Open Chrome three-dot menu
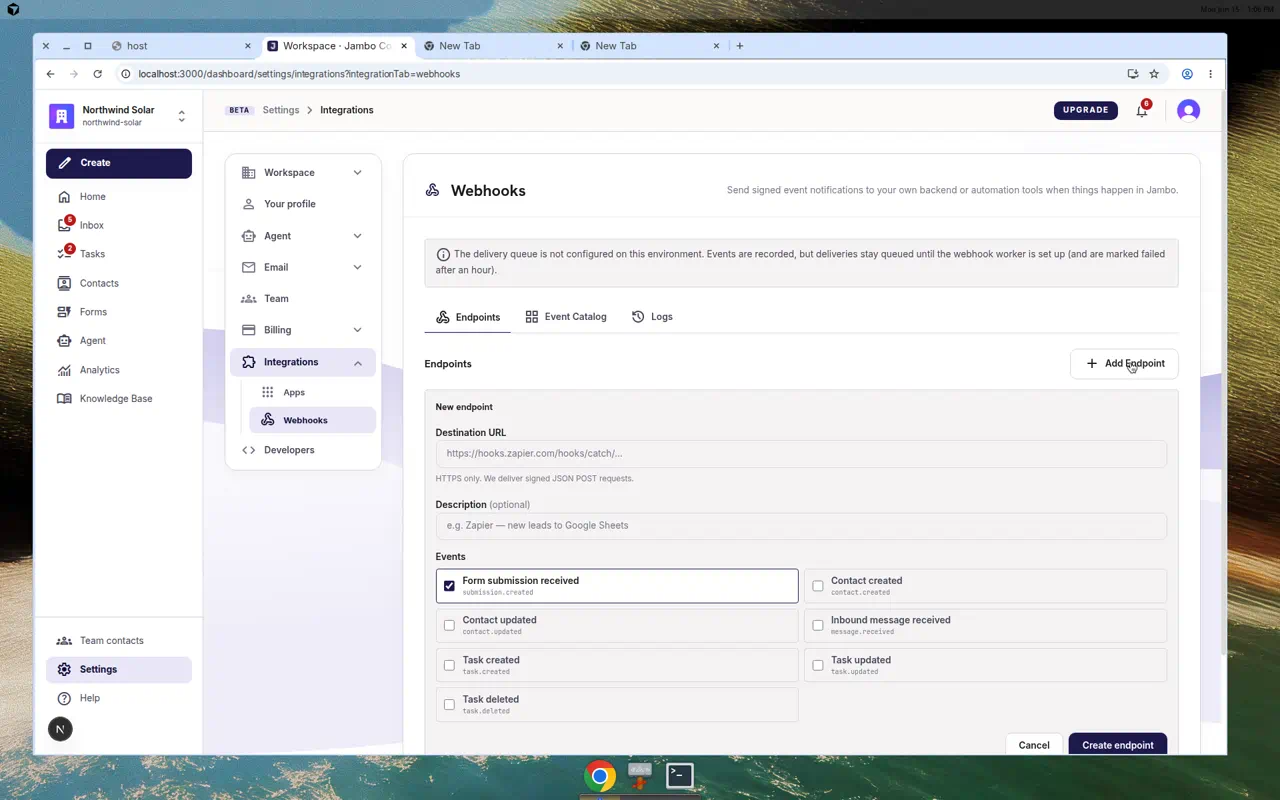Image resolution: width=1280 pixels, height=800 pixels. coord(1210,74)
